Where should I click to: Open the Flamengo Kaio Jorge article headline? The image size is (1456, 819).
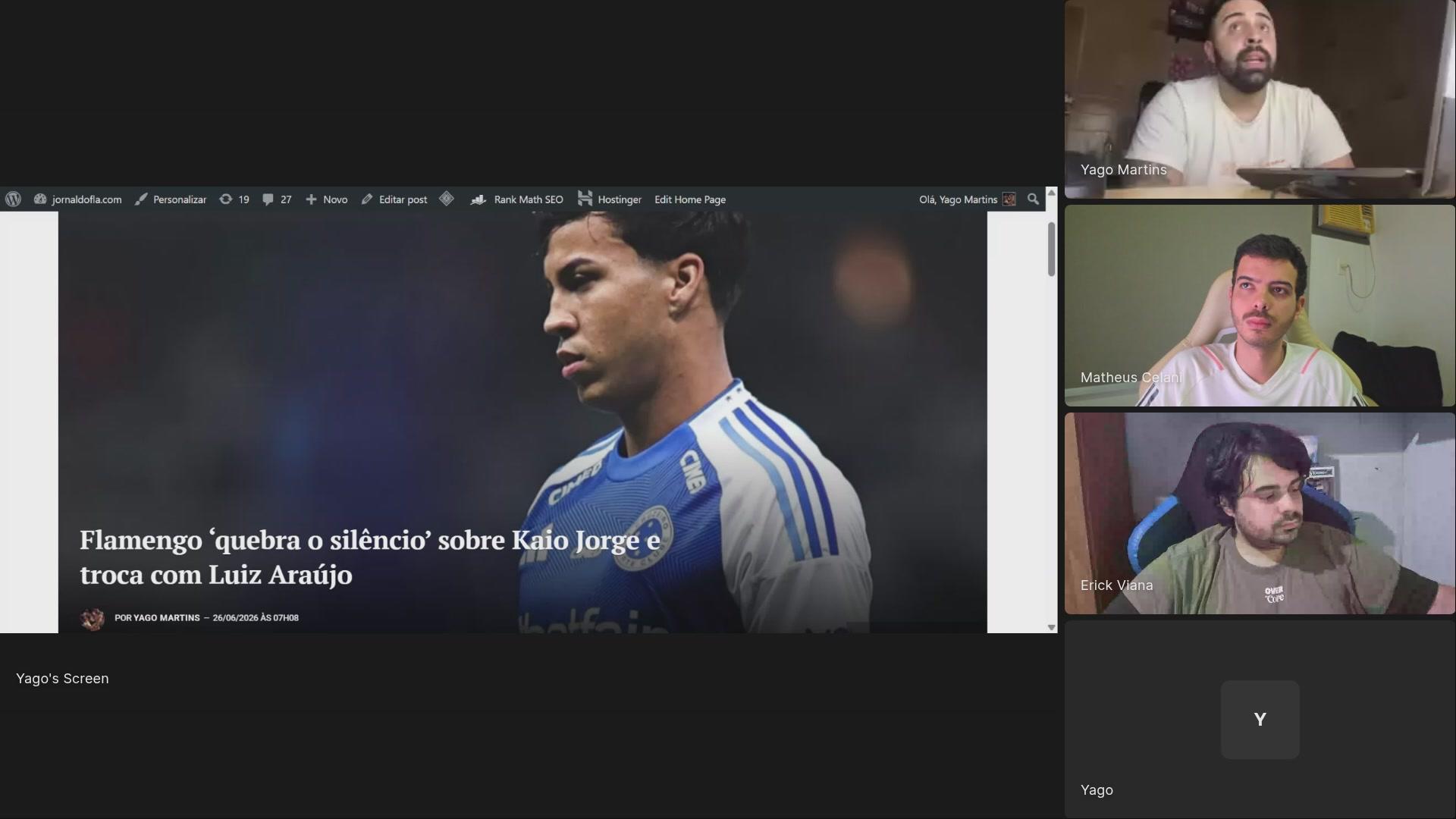pyautogui.click(x=370, y=557)
